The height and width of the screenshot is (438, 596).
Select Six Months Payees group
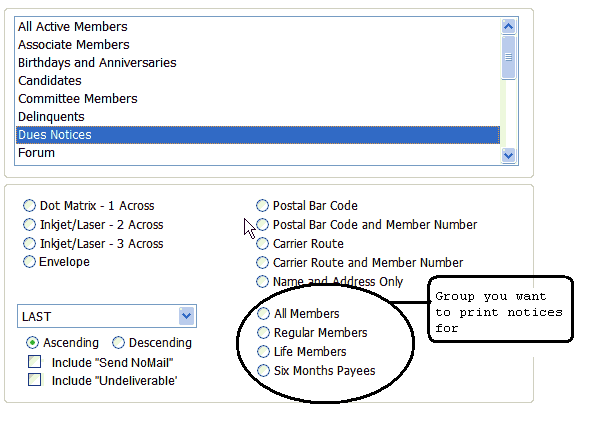coord(263,371)
